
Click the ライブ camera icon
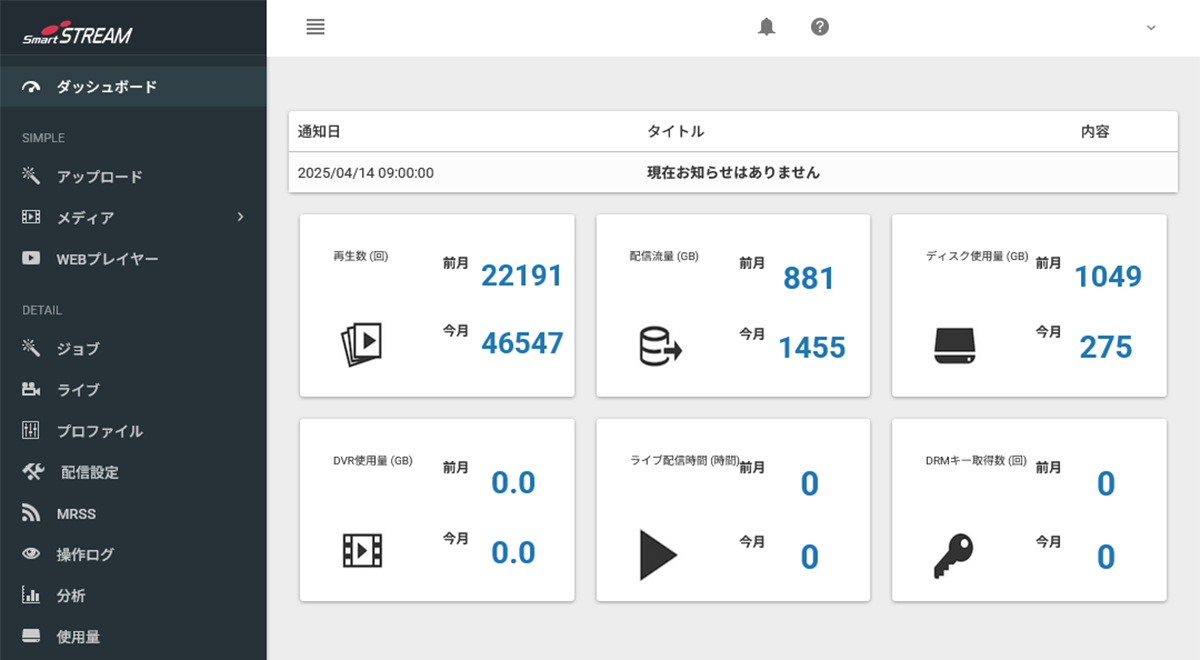pyautogui.click(x=31, y=389)
